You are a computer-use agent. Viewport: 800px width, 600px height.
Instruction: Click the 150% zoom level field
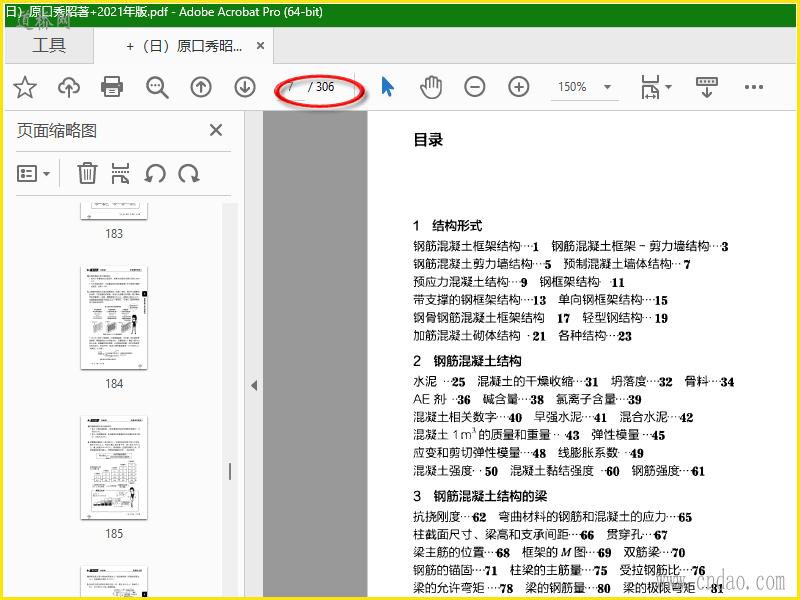[x=572, y=87]
